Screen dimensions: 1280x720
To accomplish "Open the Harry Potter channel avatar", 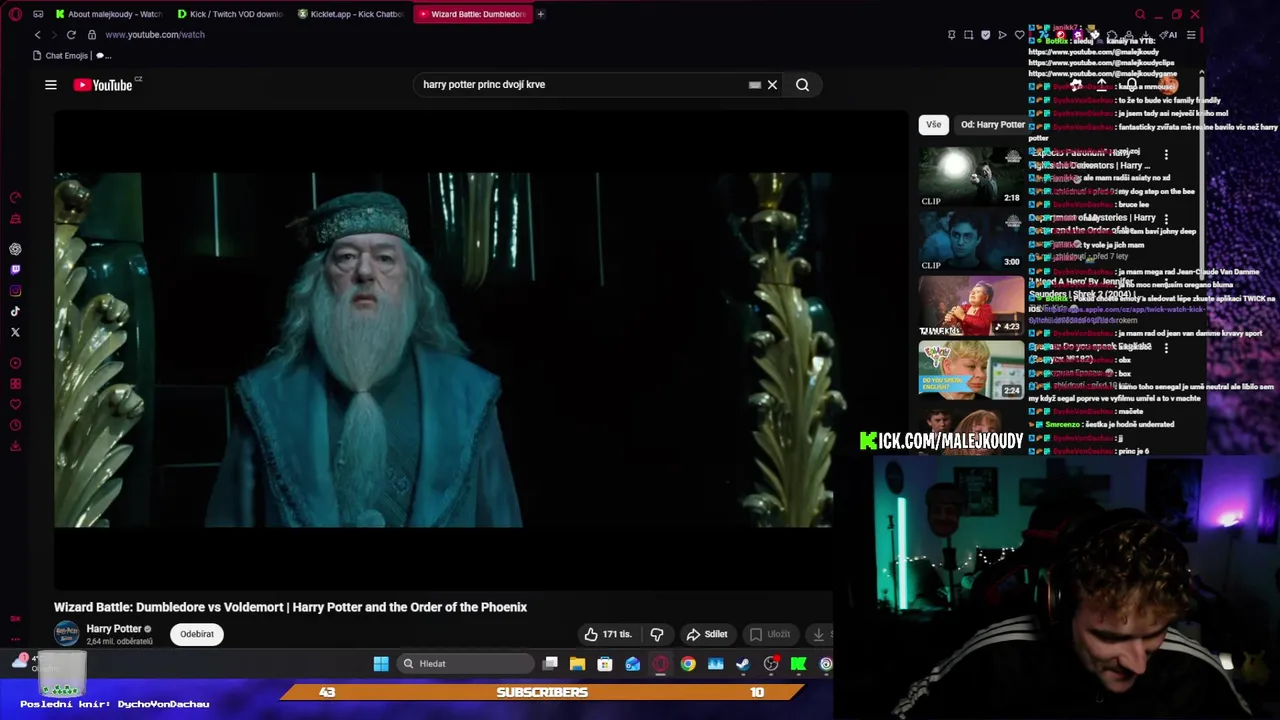I will point(66,634).
